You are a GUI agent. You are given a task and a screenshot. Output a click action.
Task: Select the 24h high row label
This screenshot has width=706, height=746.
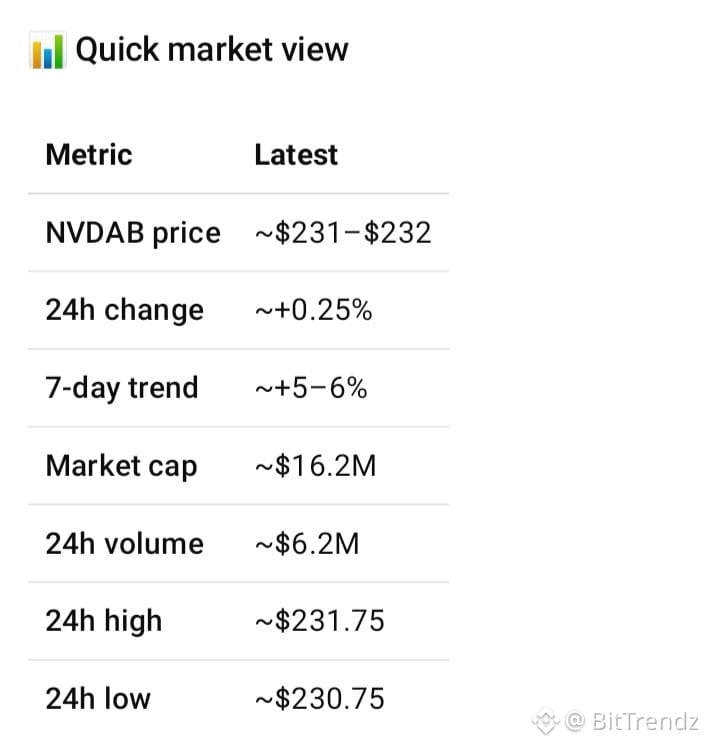104,621
